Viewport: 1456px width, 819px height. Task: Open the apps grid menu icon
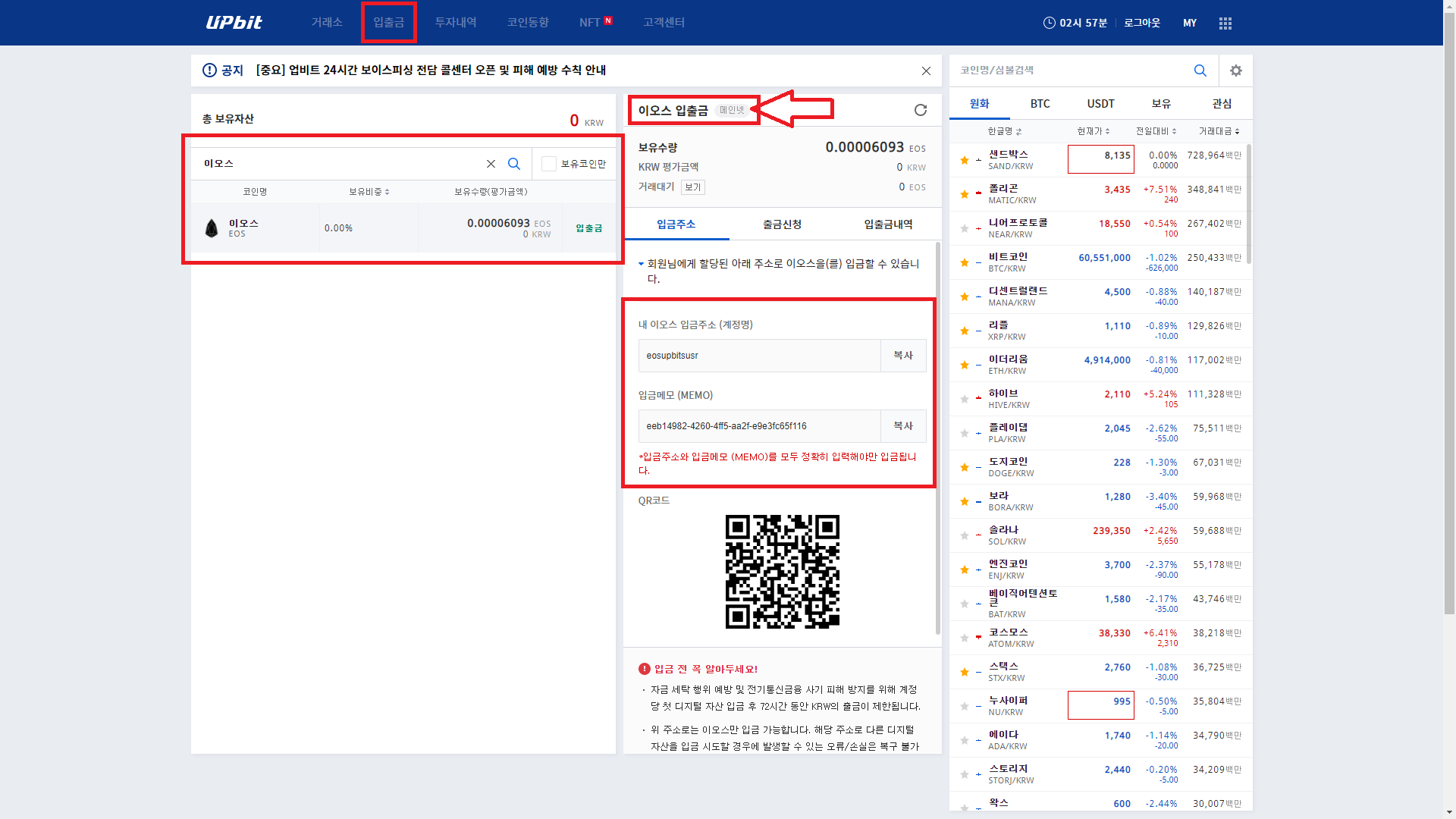(1225, 24)
